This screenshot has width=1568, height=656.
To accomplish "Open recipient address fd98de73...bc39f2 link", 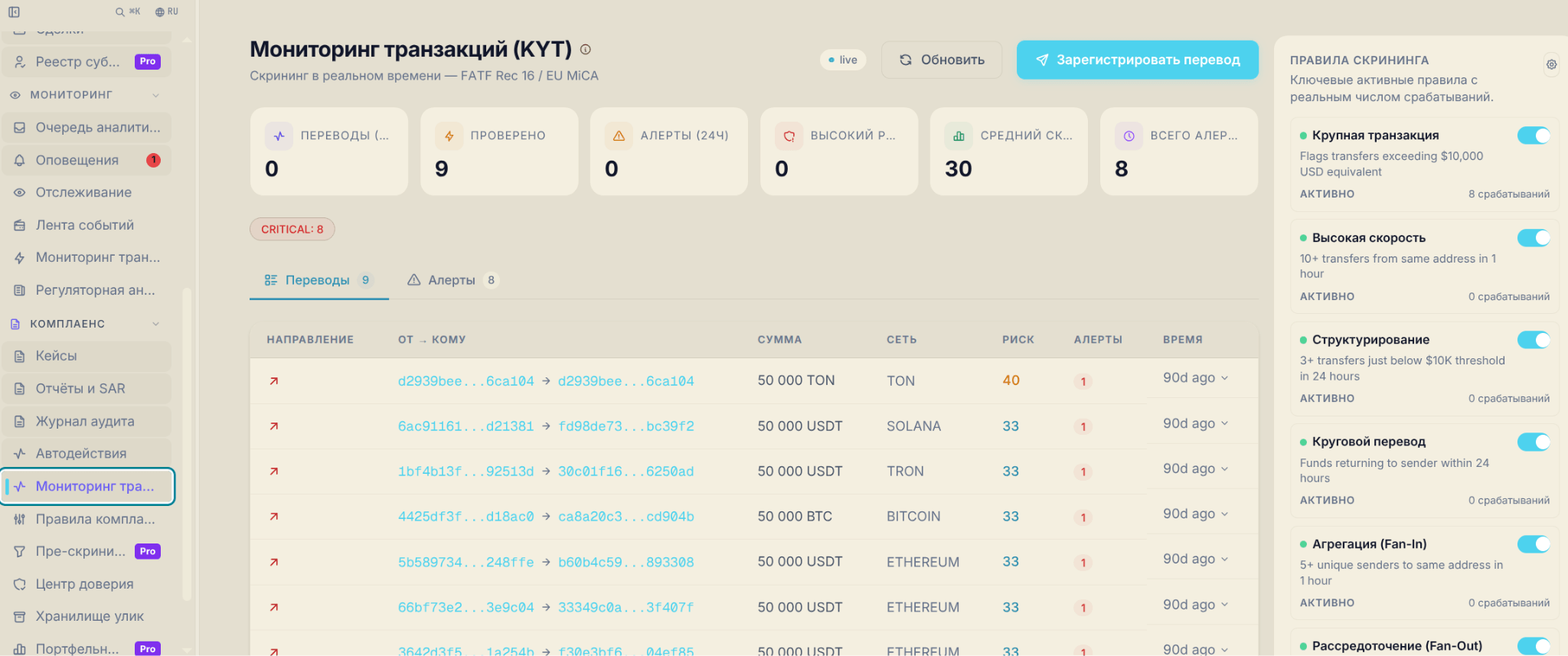I will [x=626, y=426].
